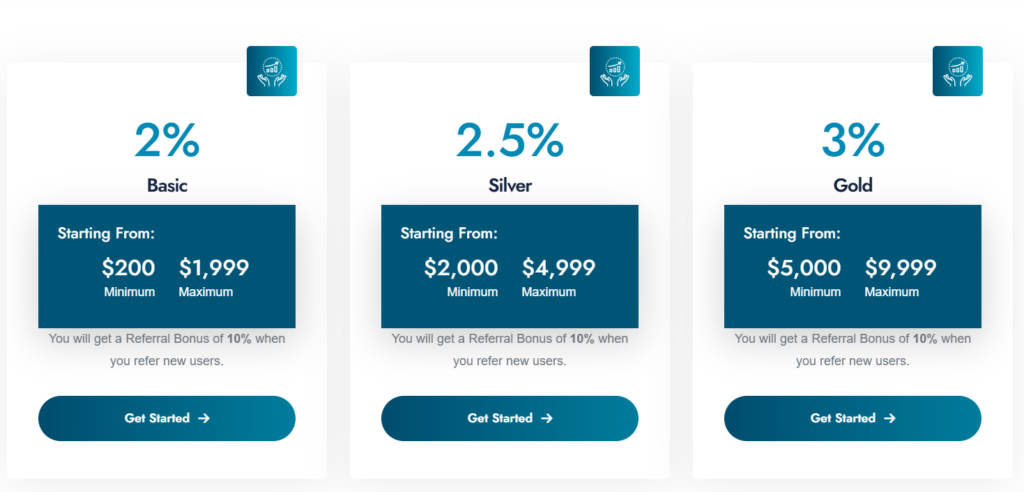Click the Silver plan growth icon badge
The height and width of the screenshot is (492, 1024).
[x=614, y=71]
